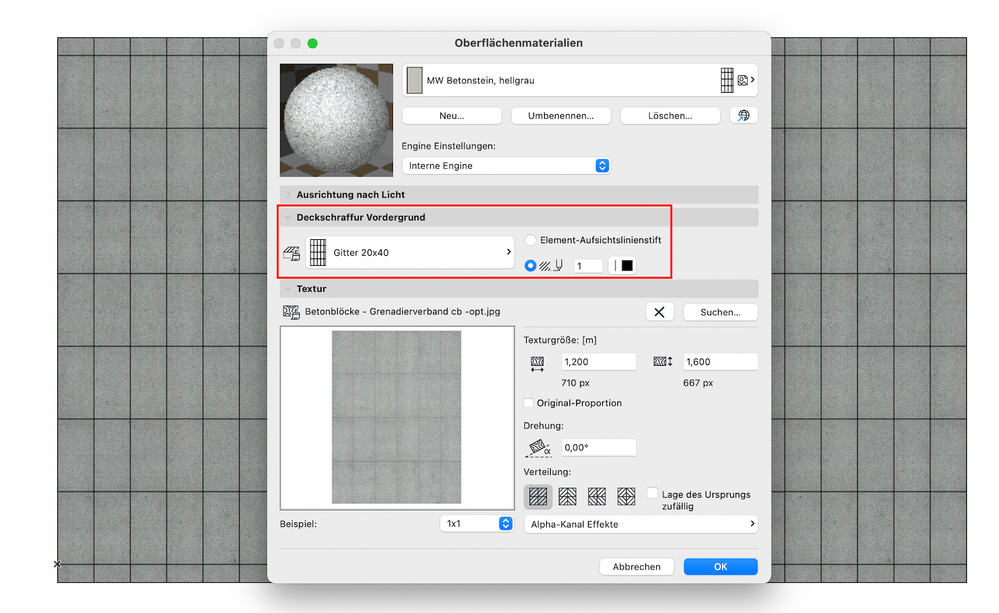999x613 pixels.
Task: Click the Gitter 20x40 grid pattern icon
Action: (x=318, y=252)
